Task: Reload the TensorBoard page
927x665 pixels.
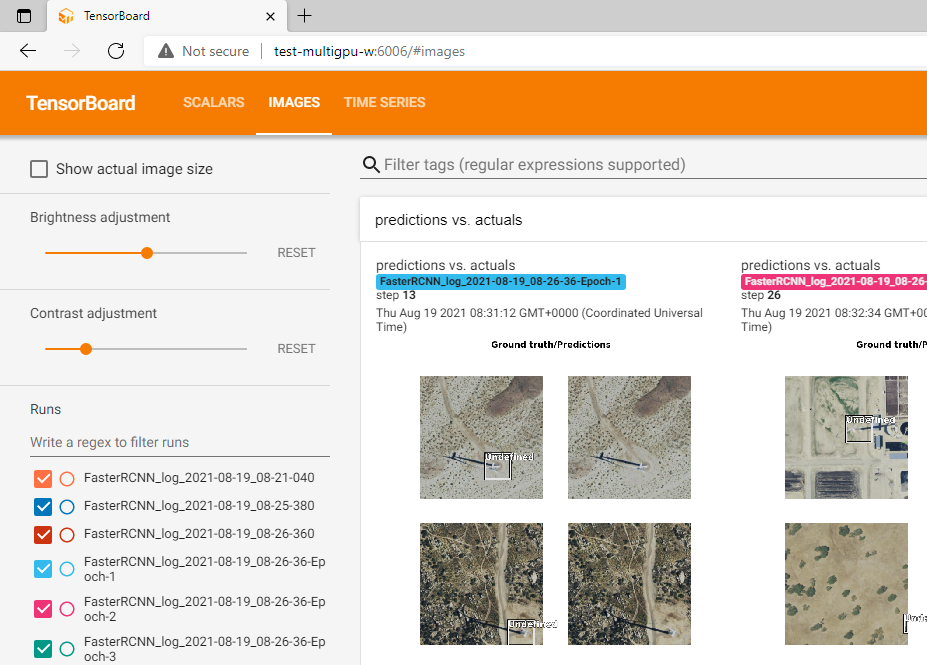Action: (x=116, y=51)
